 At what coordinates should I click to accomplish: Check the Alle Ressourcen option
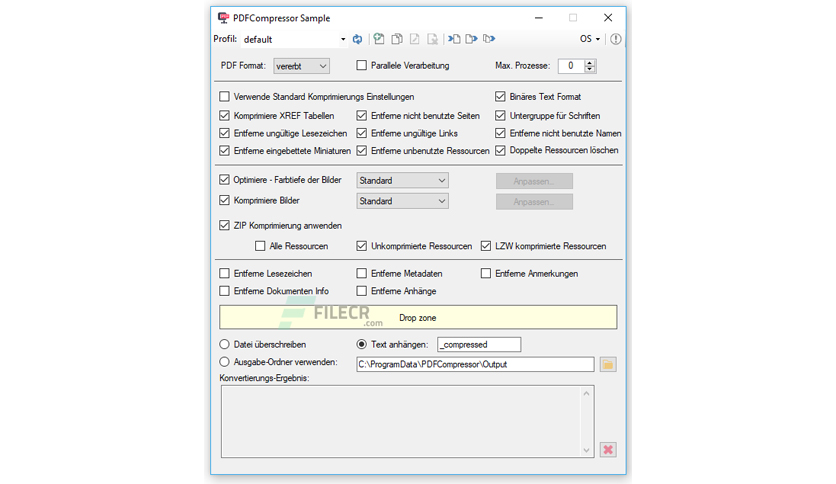click(x=260, y=246)
